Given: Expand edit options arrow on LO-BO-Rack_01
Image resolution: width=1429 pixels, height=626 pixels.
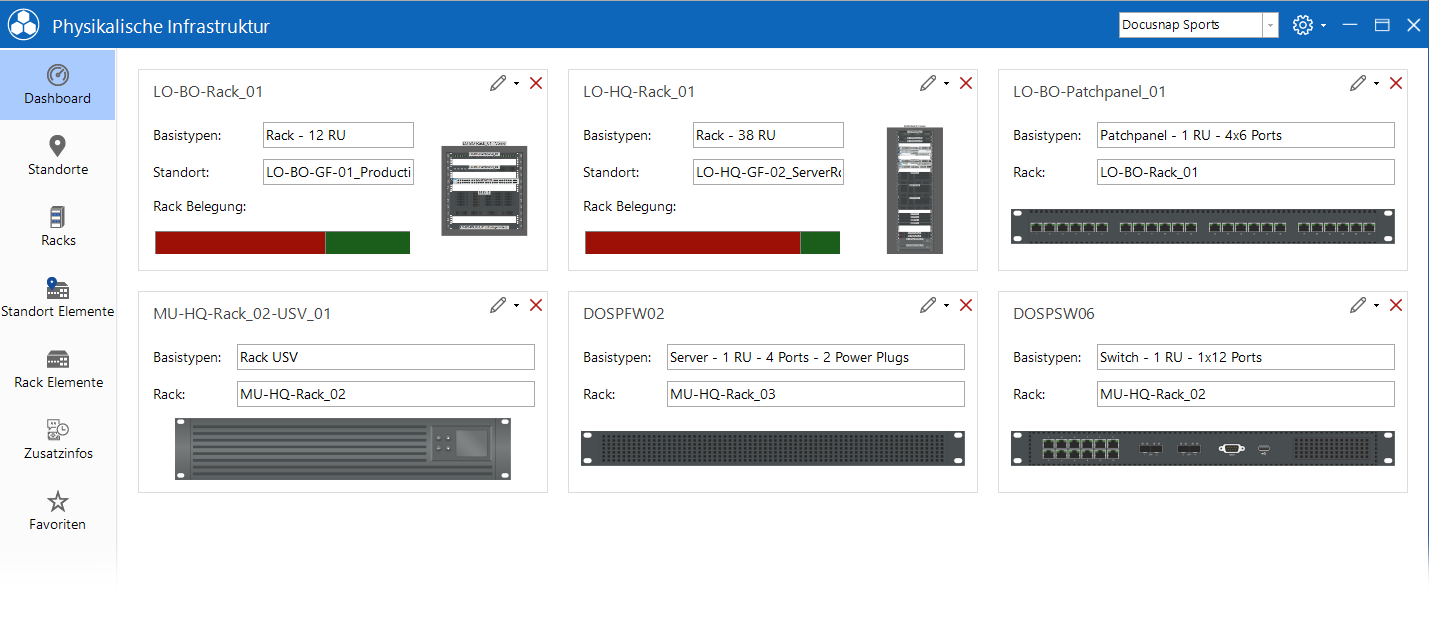Looking at the screenshot, I should coord(516,84).
